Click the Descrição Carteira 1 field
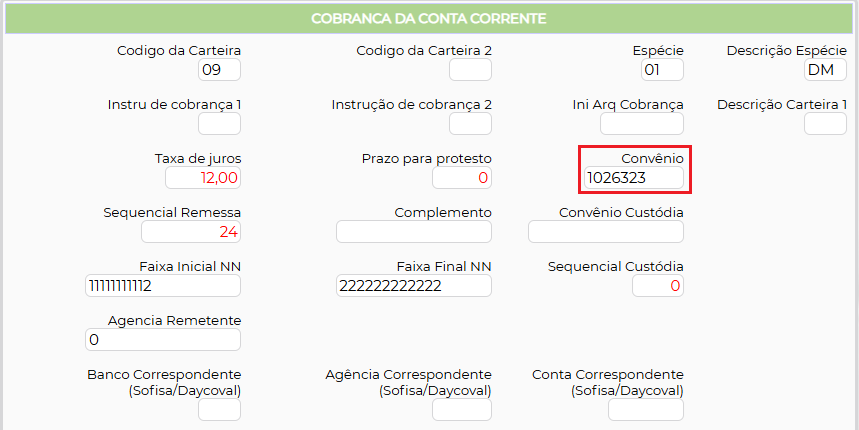Viewport: 859px width, 430px height. 825,124
